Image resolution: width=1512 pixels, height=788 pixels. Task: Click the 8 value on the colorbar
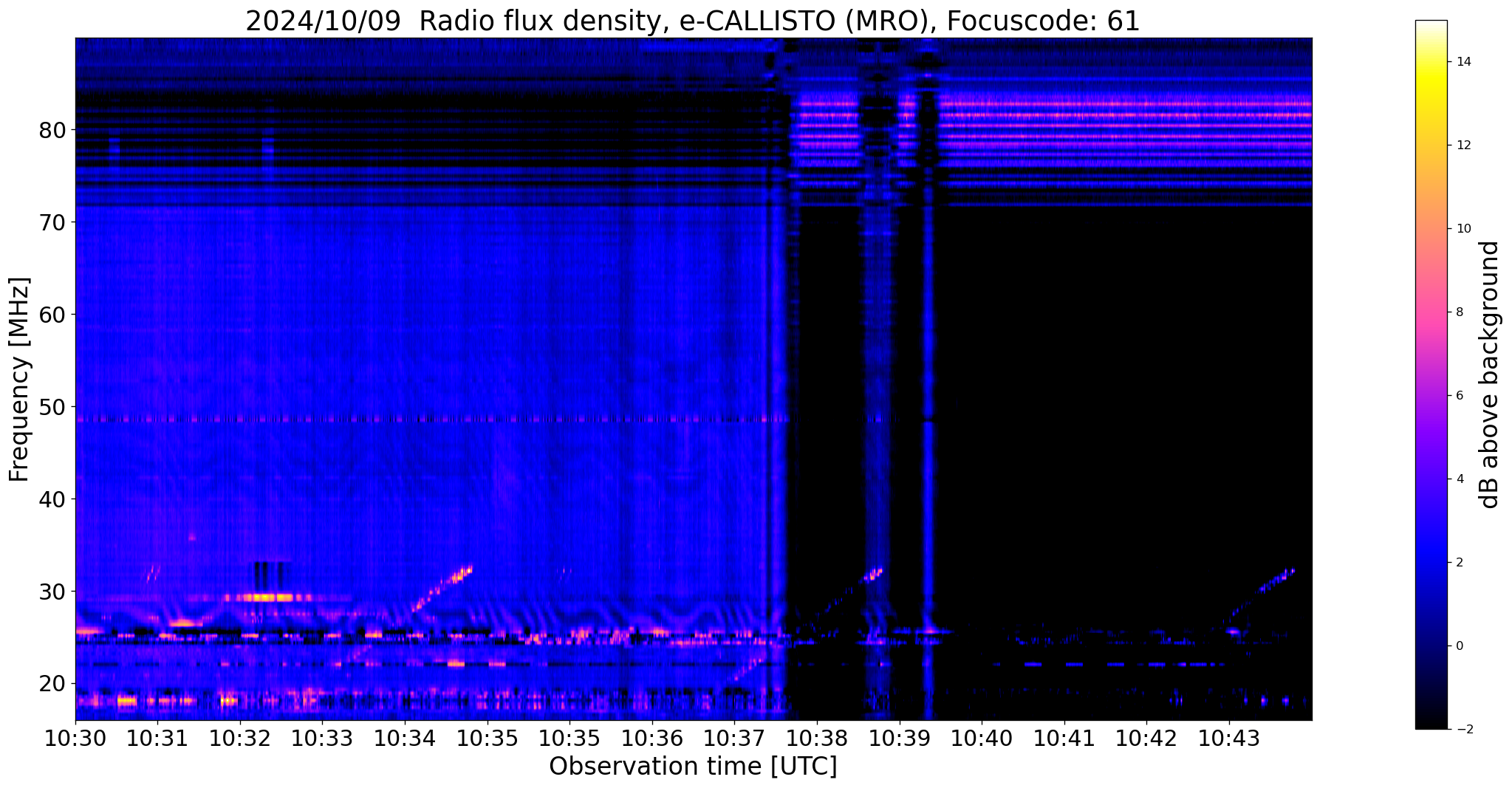click(x=1459, y=312)
